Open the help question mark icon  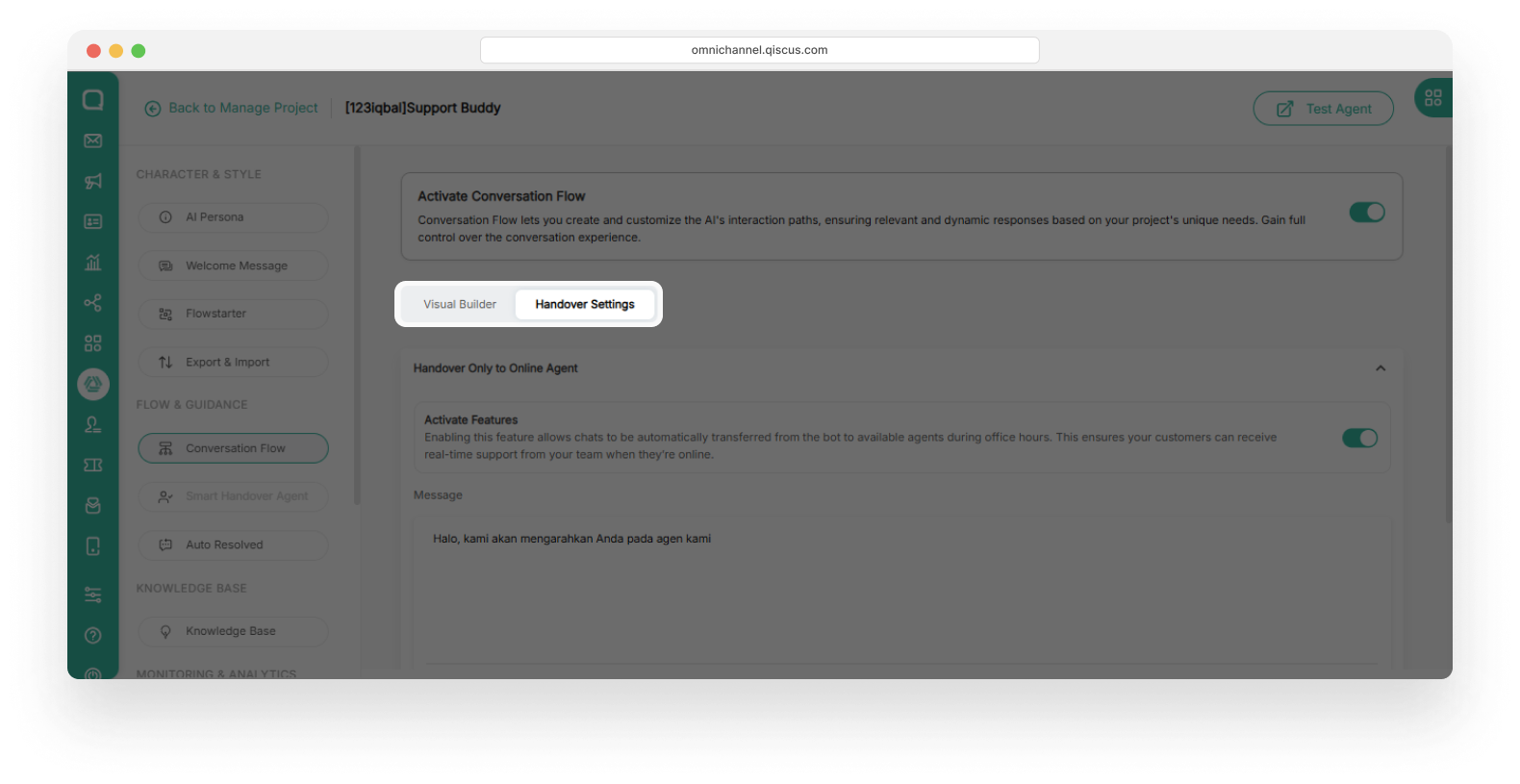pos(93,635)
